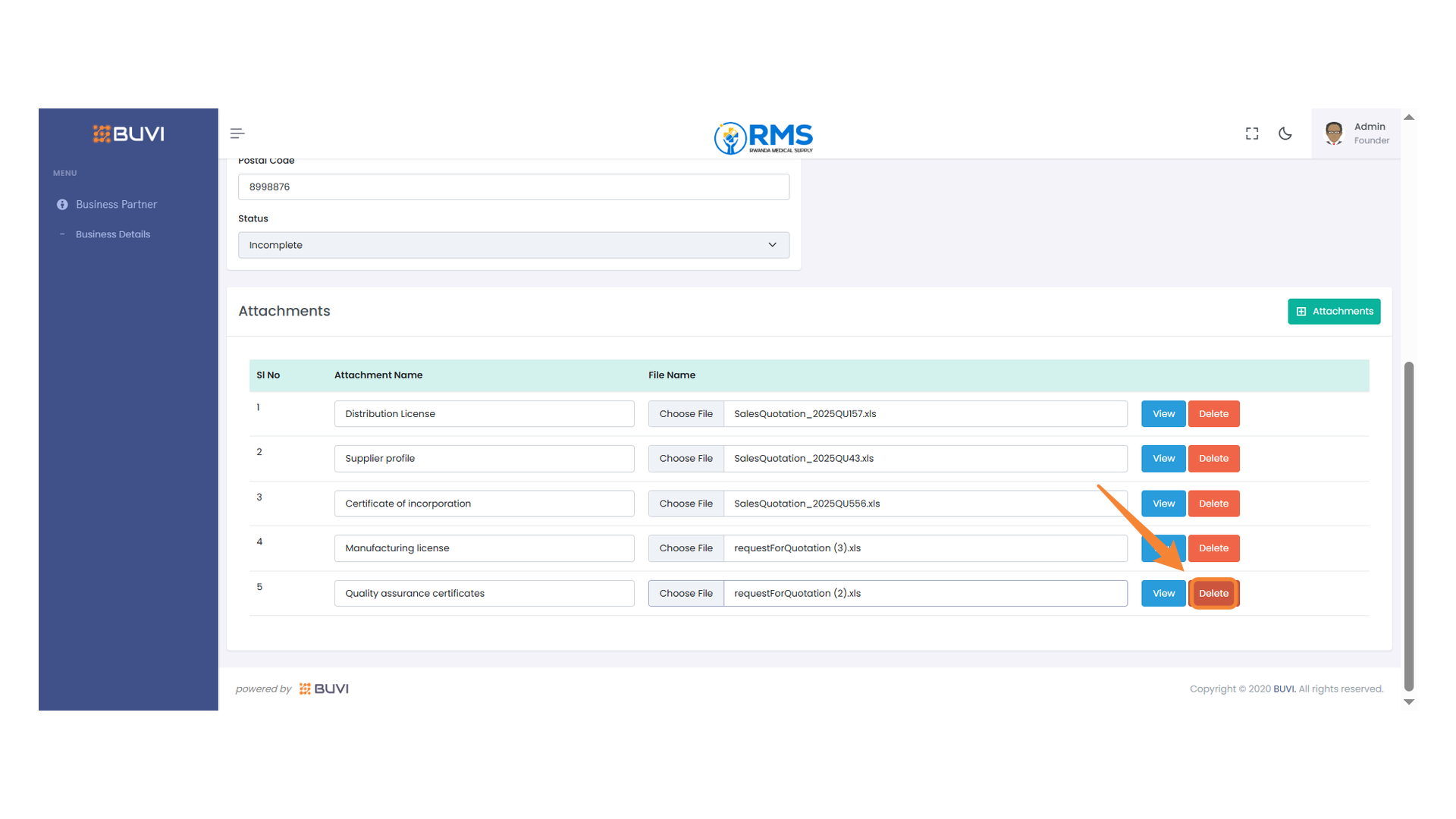The width and height of the screenshot is (1456, 819).
Task: Click the hamburger menu toggle icon
Action: [237, 133]
